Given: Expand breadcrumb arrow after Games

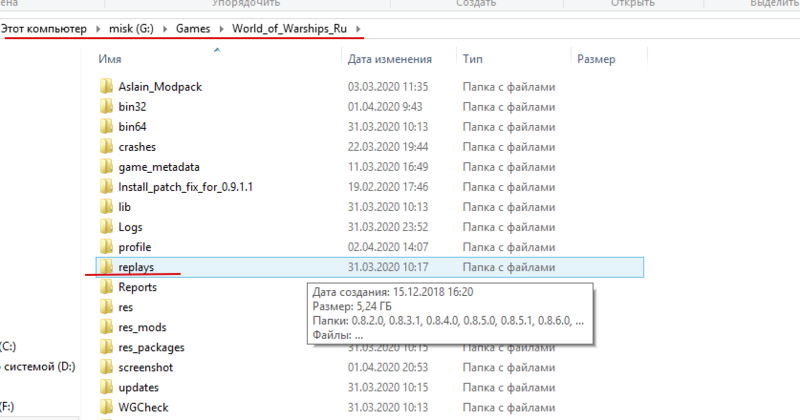Looking at the screenshot, I should 221,29.
